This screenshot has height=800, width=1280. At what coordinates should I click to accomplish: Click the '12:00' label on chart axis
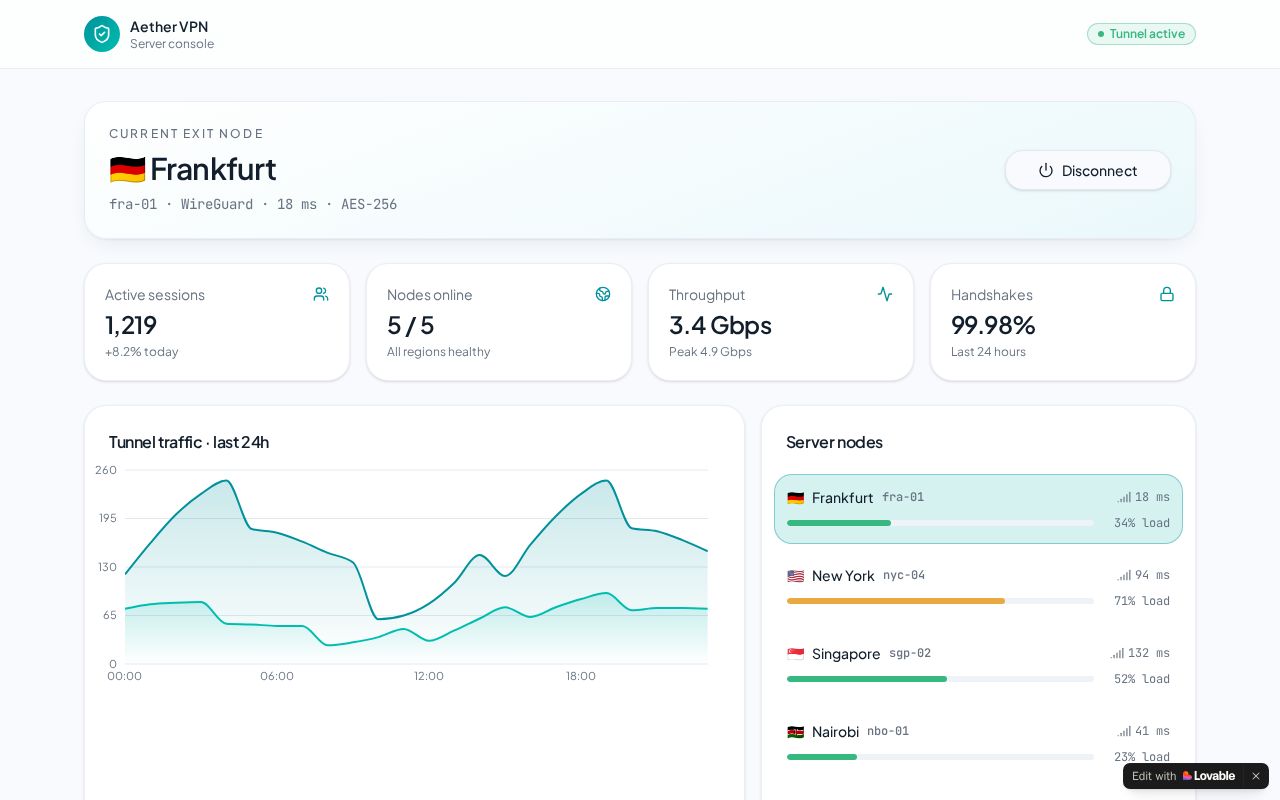click(429, 676)
